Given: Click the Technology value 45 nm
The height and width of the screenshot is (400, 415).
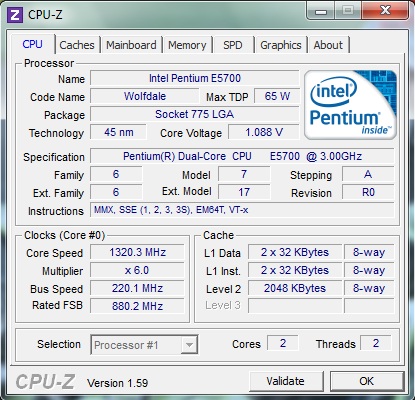Looking at the screenshot, I should click(x=118, y=132).
